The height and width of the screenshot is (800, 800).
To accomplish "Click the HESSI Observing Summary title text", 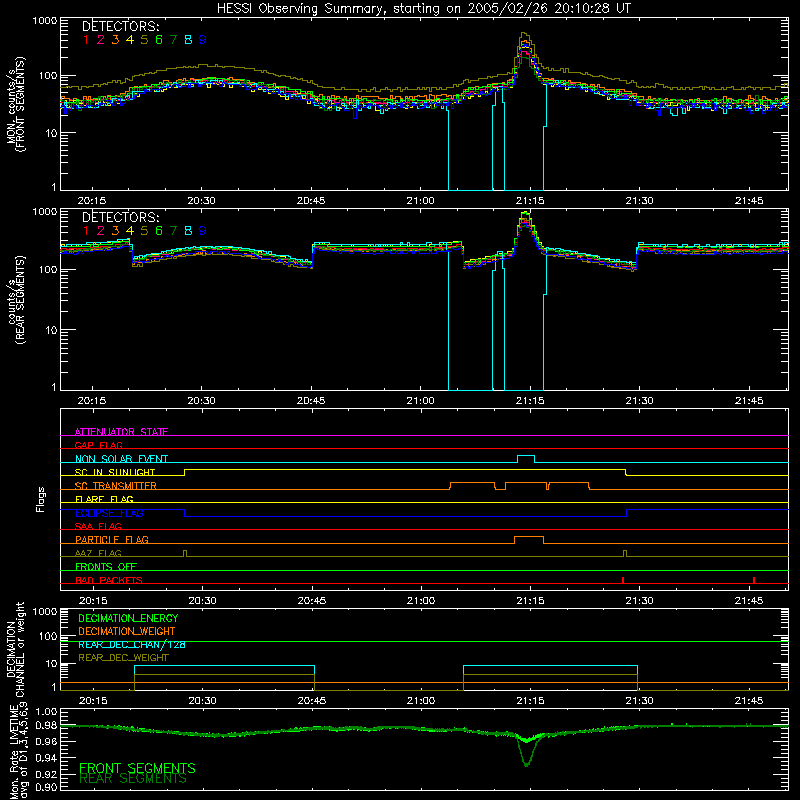I will pos(423,9).
